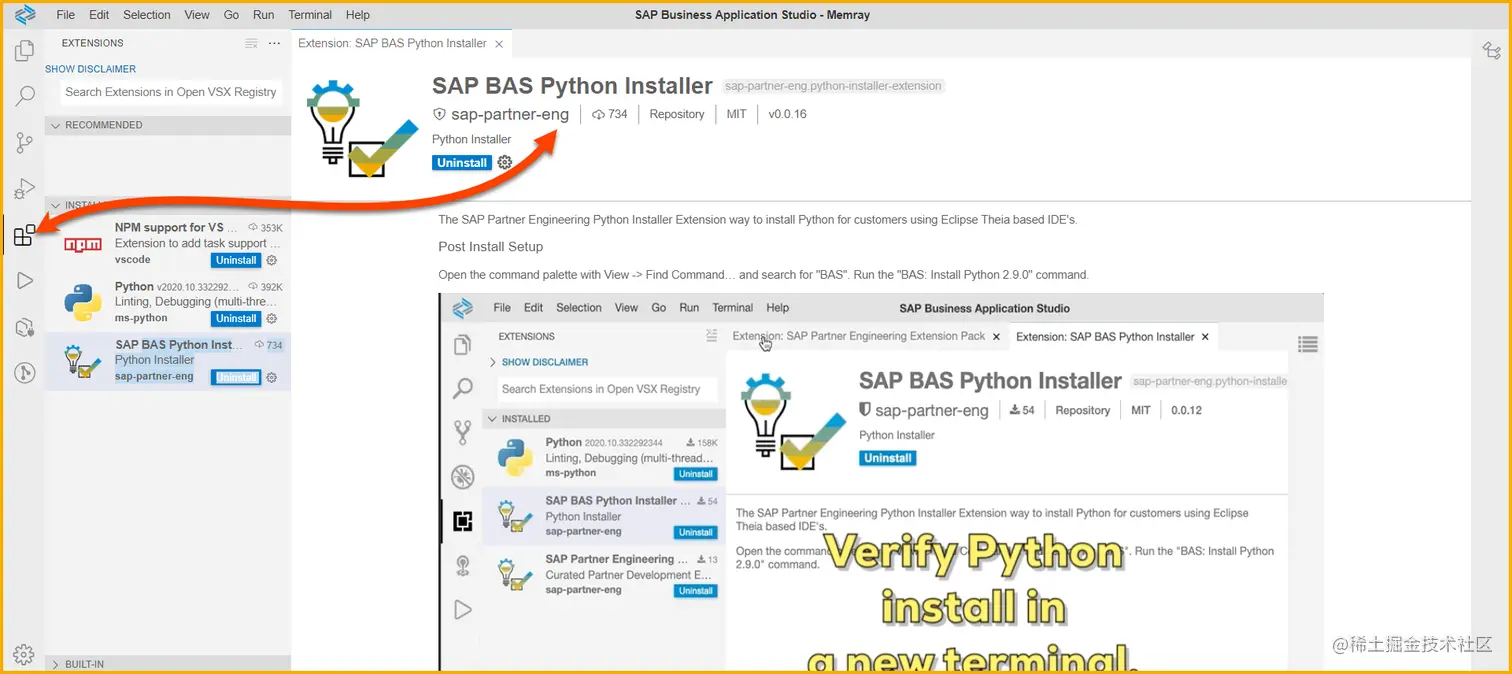Viewport: 1512px width, 674px height.
Task: Click the Post Install Setup heading
Action: [x=491, y=247]
